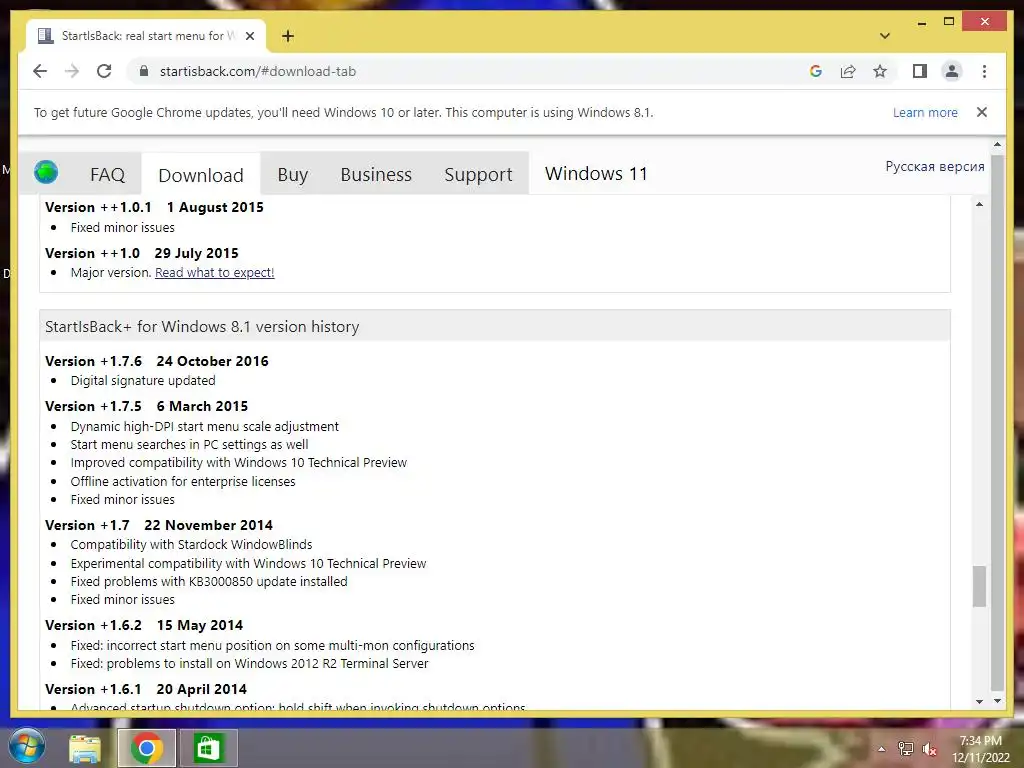1024x768 pixels.
Task: Open the Windows Start orb button
Action: (26, 747)
